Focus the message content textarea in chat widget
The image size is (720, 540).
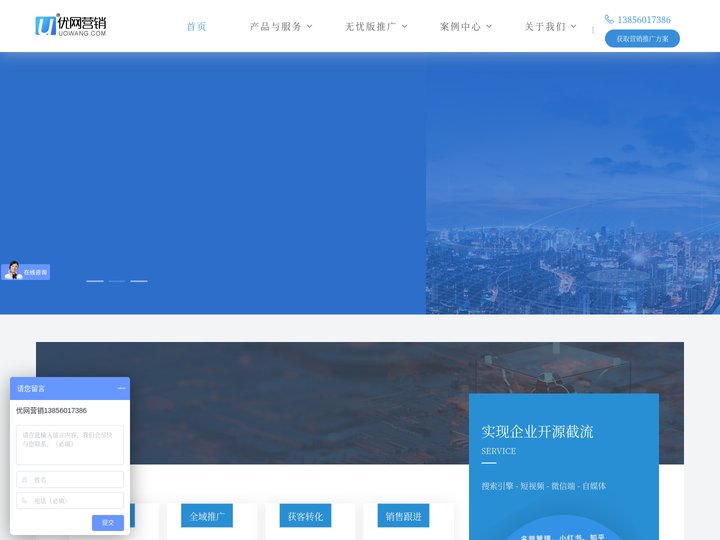(x=70, y=444)
